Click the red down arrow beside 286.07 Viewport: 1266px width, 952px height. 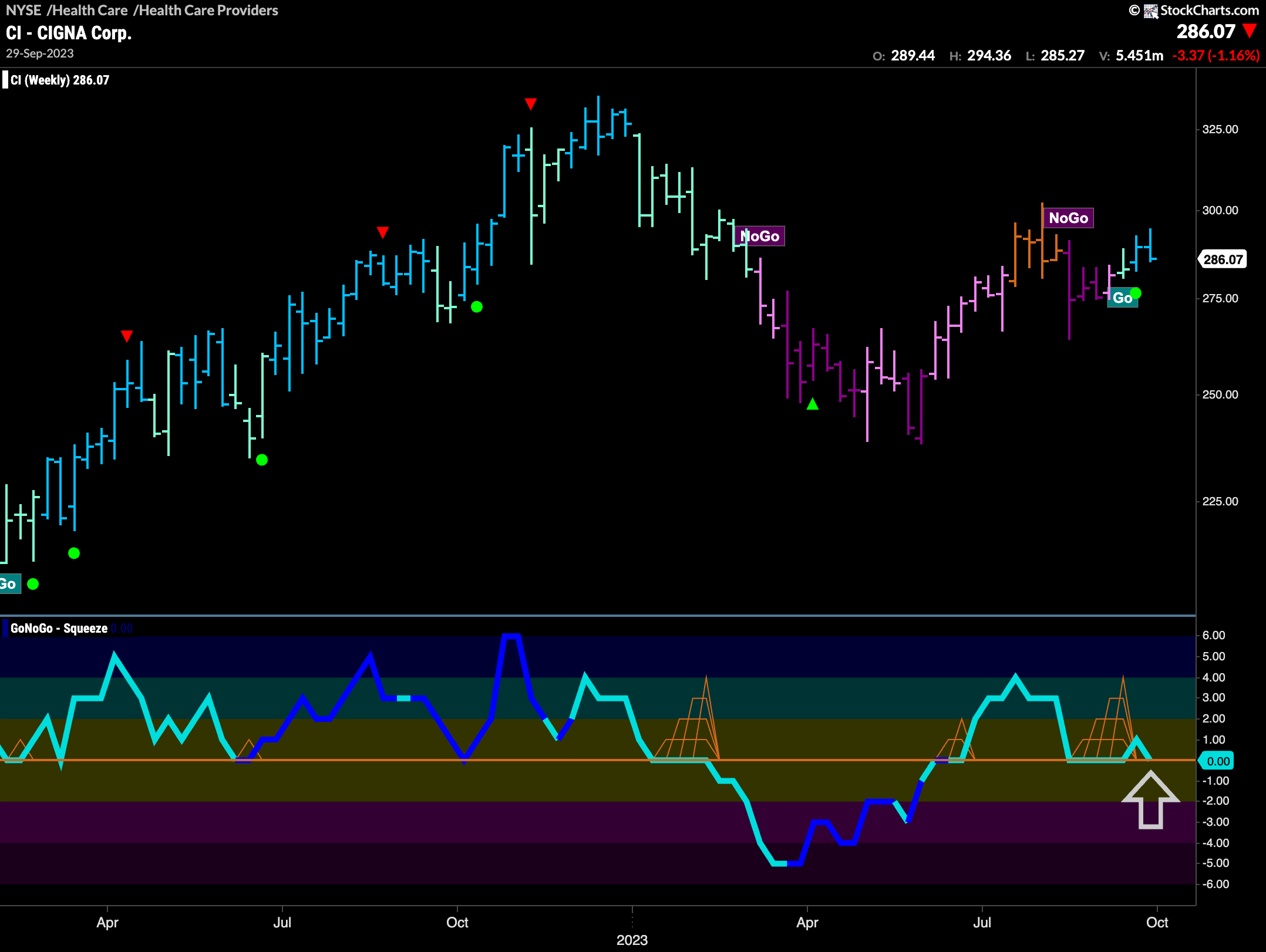[x=1250, y=31]
